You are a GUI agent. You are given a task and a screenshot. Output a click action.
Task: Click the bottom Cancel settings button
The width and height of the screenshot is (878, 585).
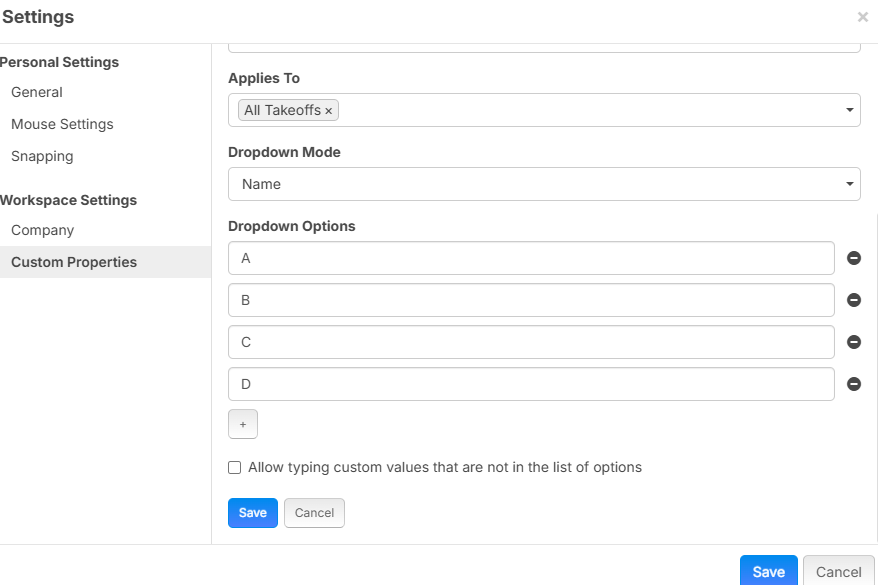[x=838, y=571]
